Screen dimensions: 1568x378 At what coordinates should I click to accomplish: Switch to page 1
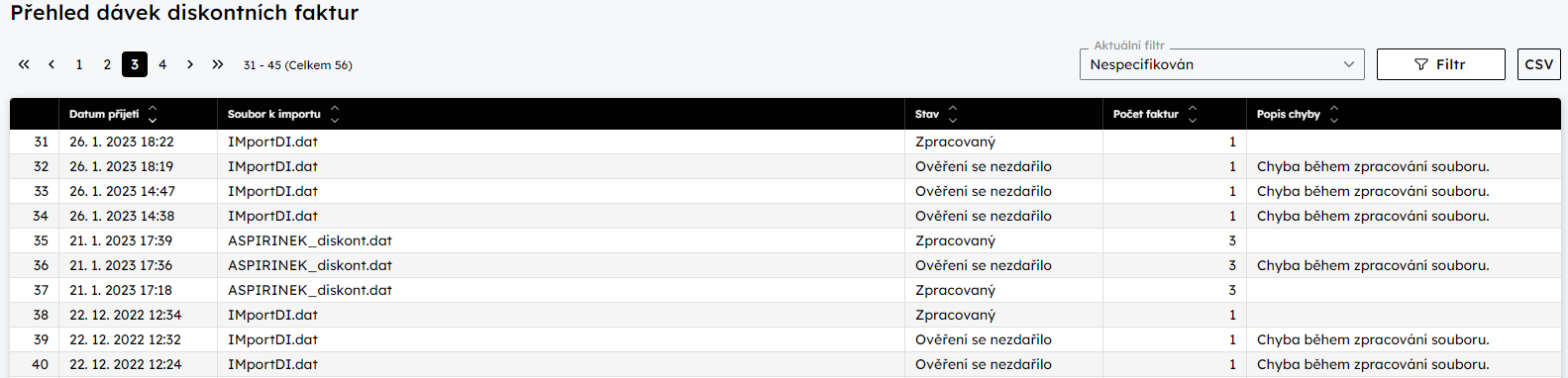(x=79, y=64)
